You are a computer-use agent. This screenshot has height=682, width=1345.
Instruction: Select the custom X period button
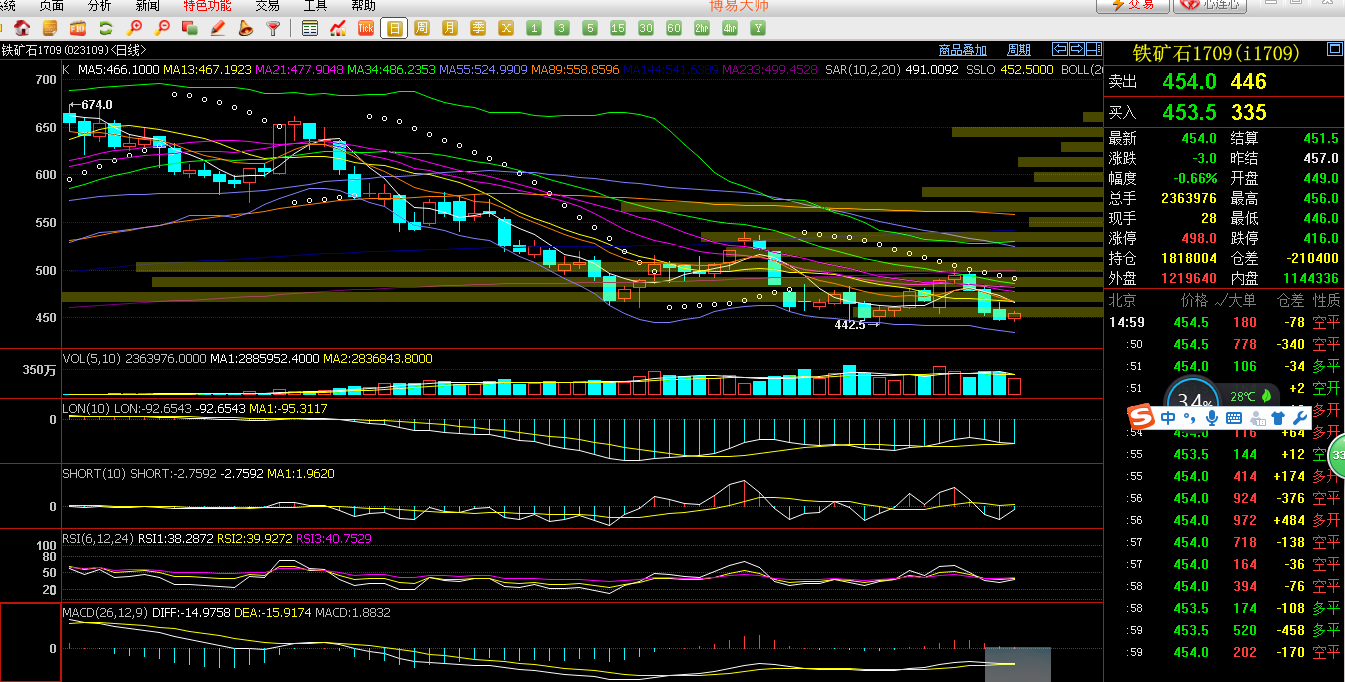click(x=507, y=28)
